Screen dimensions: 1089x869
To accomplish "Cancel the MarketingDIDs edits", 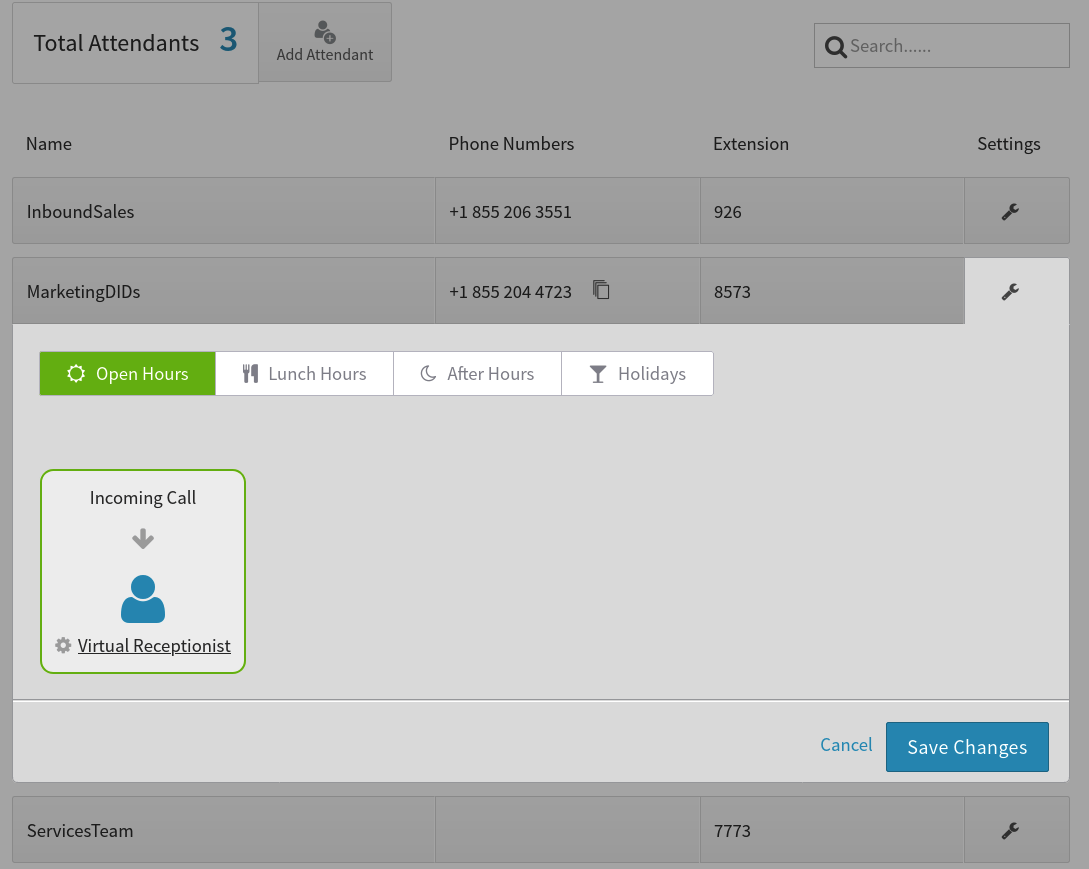I will (845, 745).
